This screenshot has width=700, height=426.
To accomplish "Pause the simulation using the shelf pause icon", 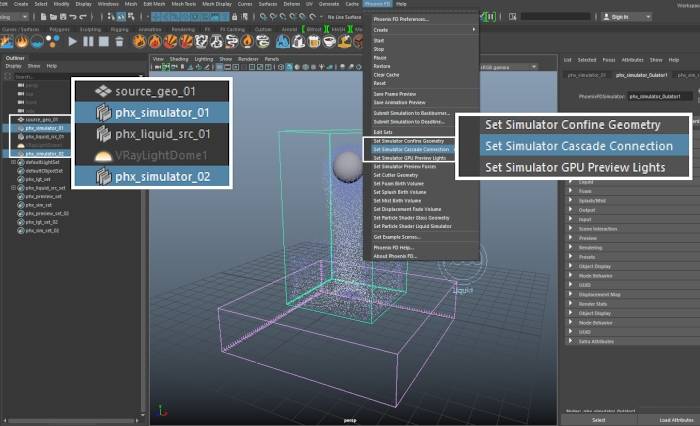I will click(x=88, y=42).
